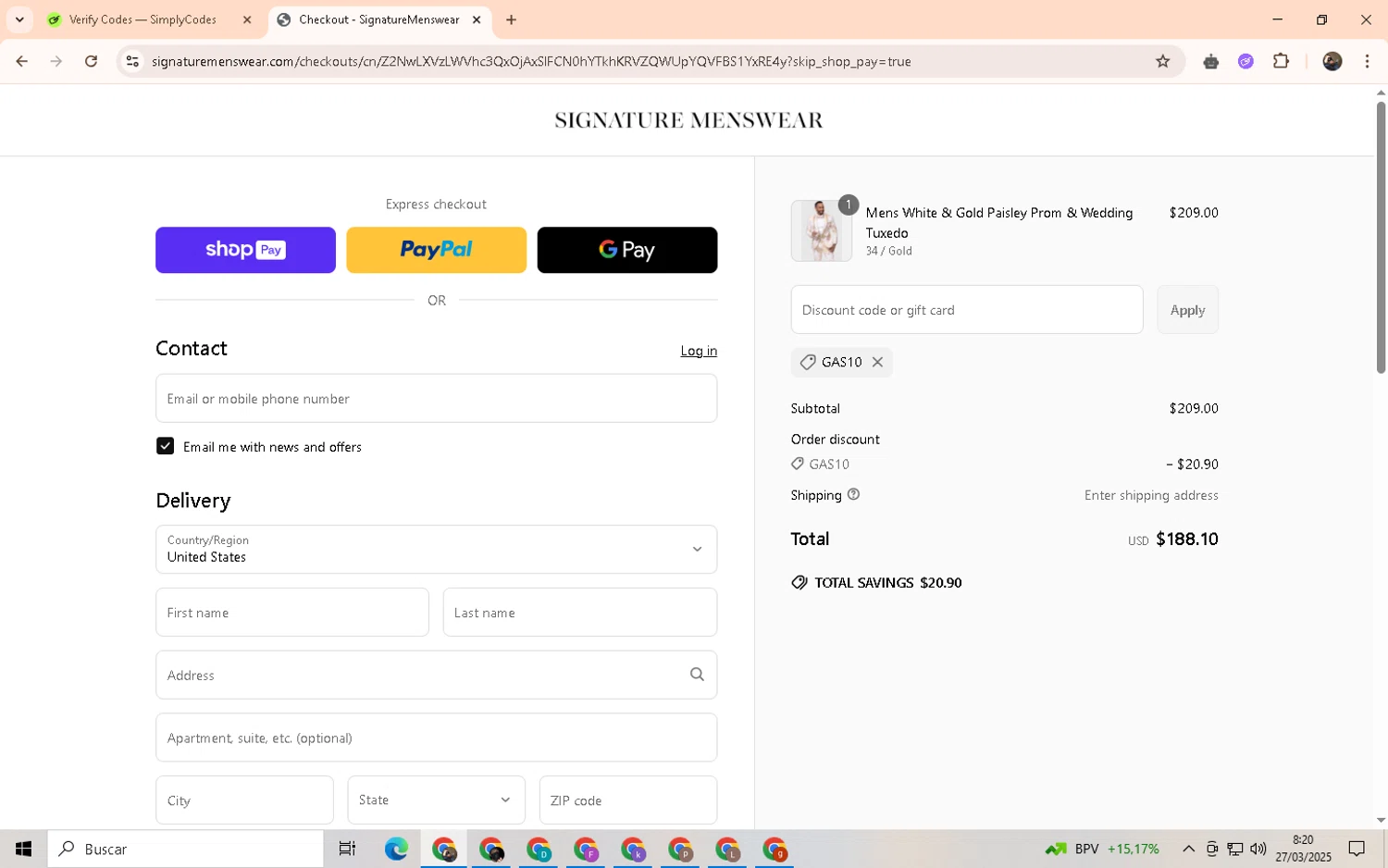Click the browser forward arrow
1388x868 pixels.
coord(56,61)
